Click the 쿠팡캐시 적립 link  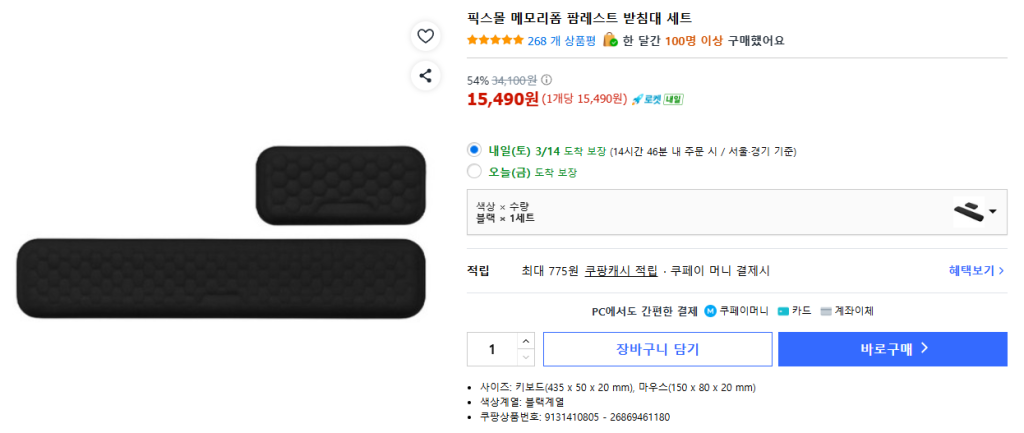621,271
